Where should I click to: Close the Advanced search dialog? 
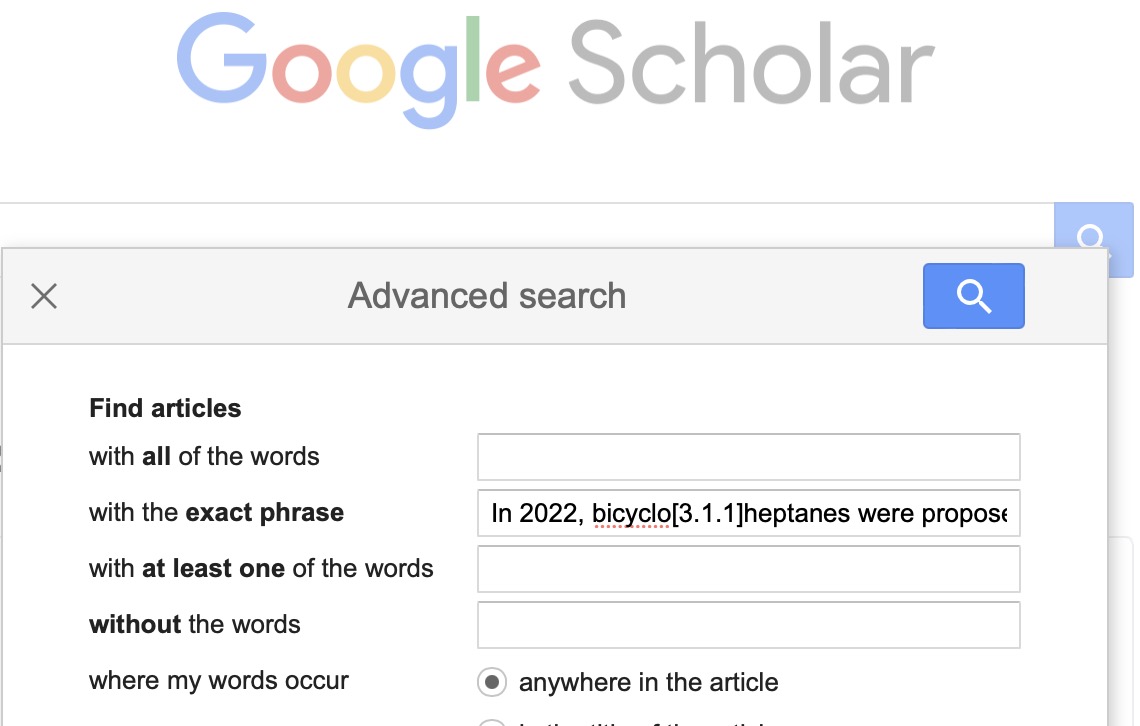44,296
